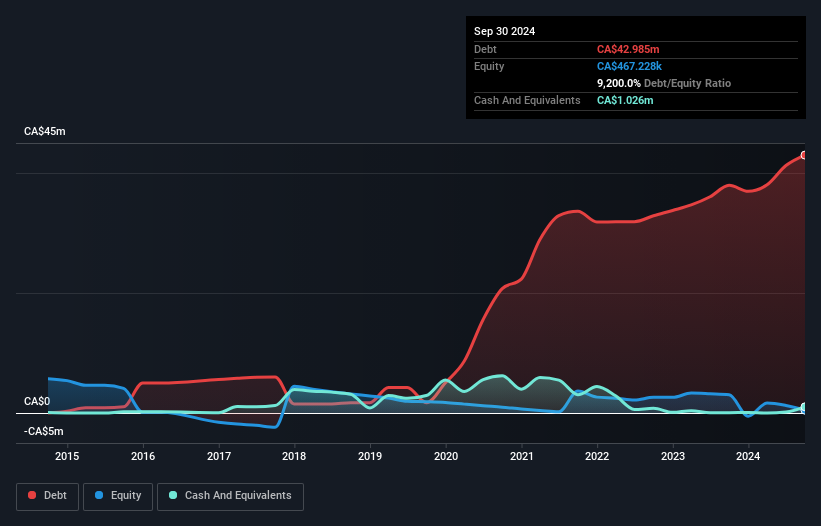Select the 2021 x-axis label
The height and width of the screenshot is (526, 821).
coord(522,456)
